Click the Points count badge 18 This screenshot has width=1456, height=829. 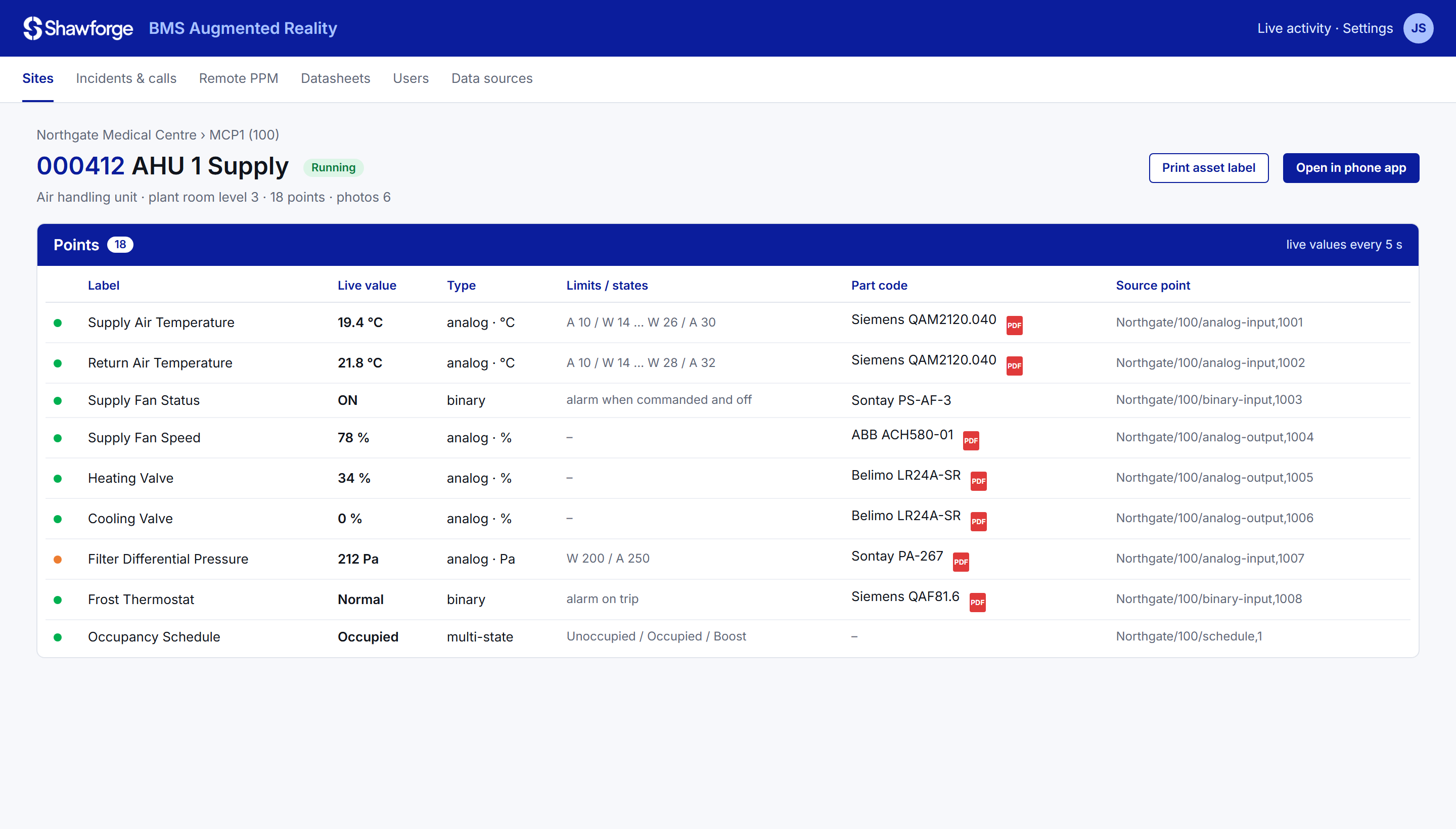click(x=120, y=244)
